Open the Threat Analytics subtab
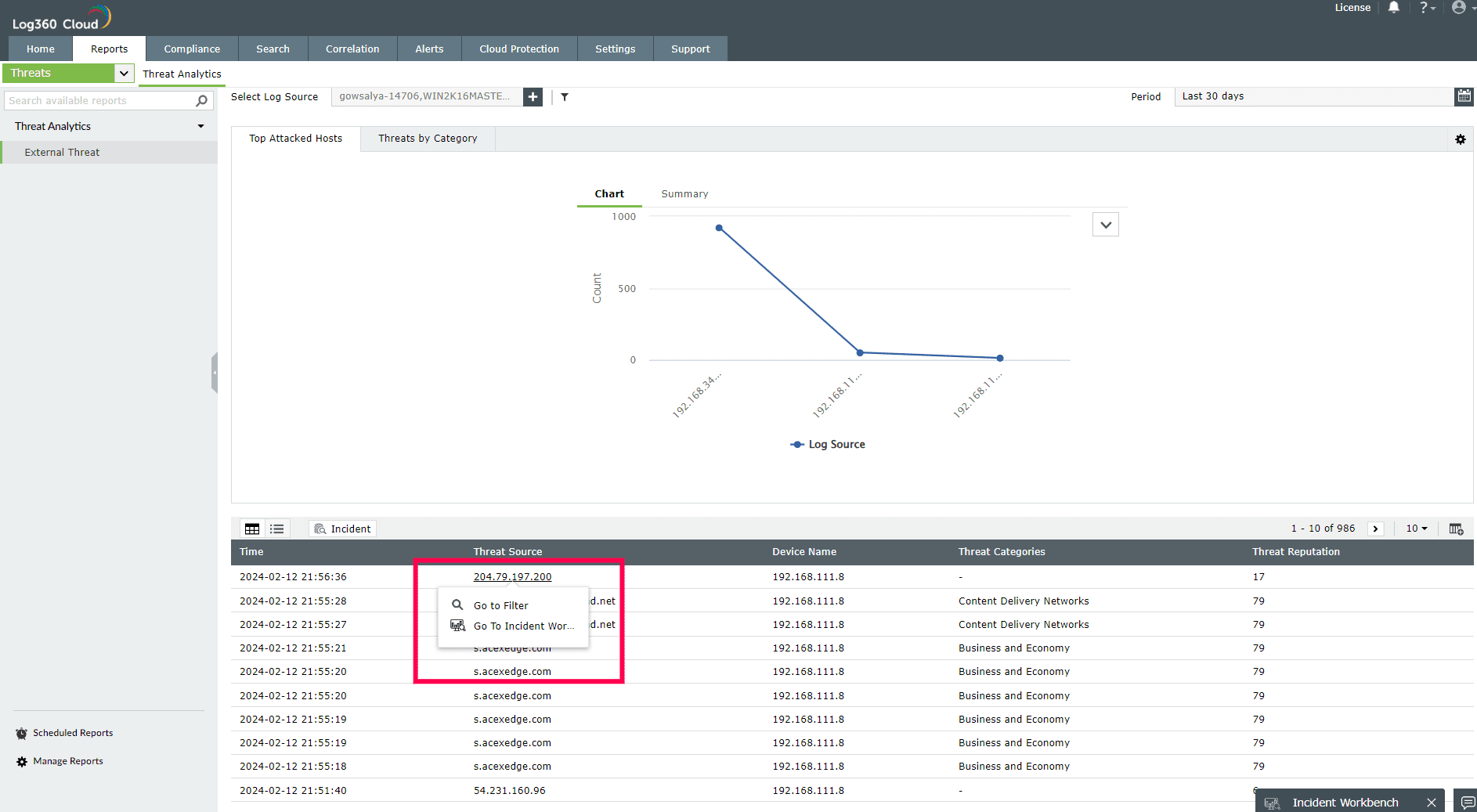1477x812 pixels. [x=182, y=74]
